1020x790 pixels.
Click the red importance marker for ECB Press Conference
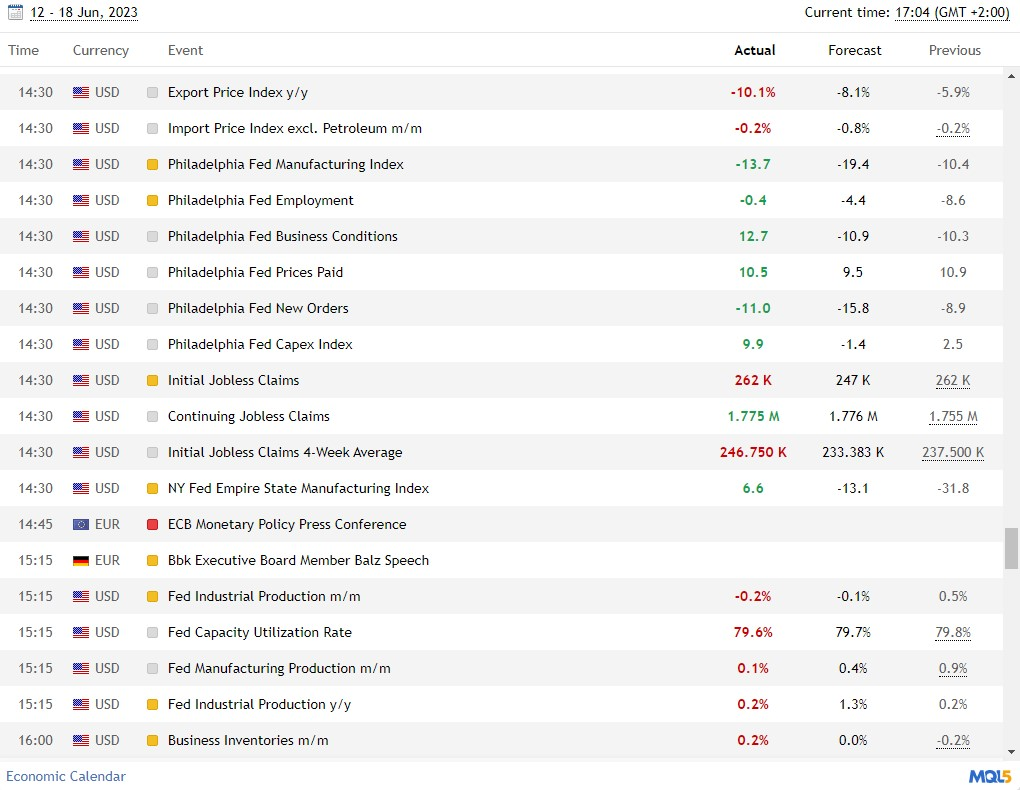pos(153,524)
